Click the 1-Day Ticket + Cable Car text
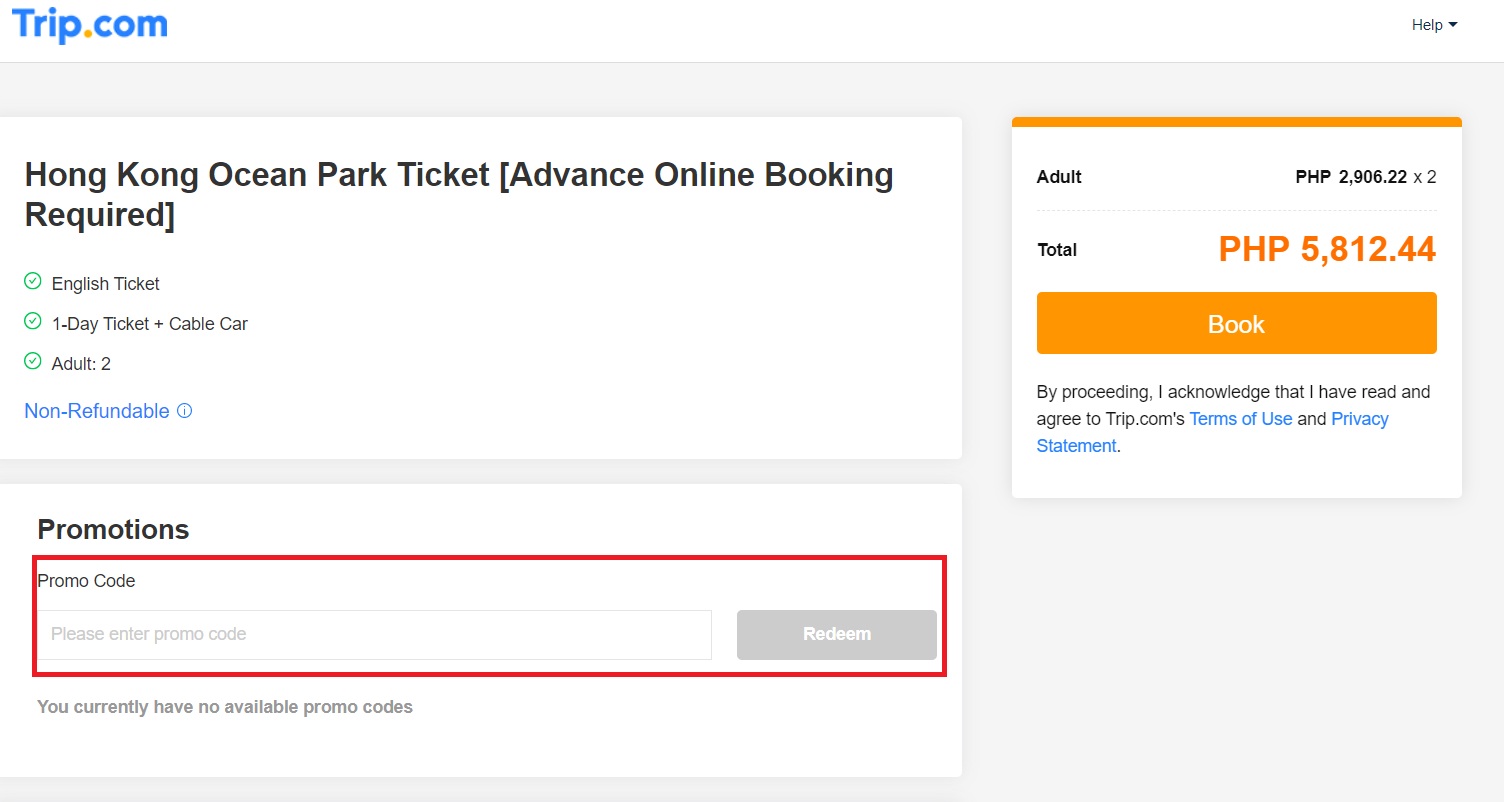 150,324
